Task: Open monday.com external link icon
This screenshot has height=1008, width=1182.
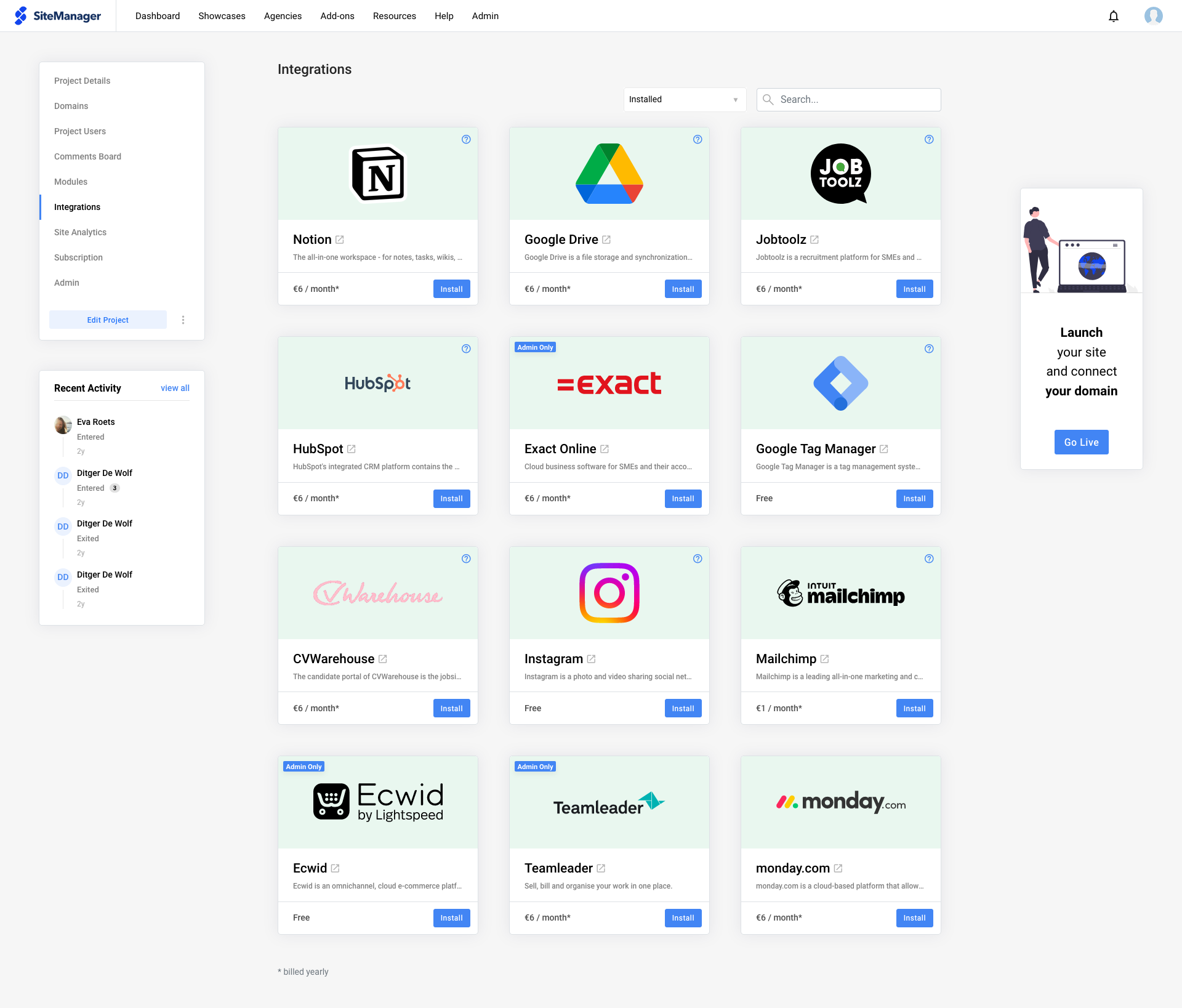Action: 838,868
